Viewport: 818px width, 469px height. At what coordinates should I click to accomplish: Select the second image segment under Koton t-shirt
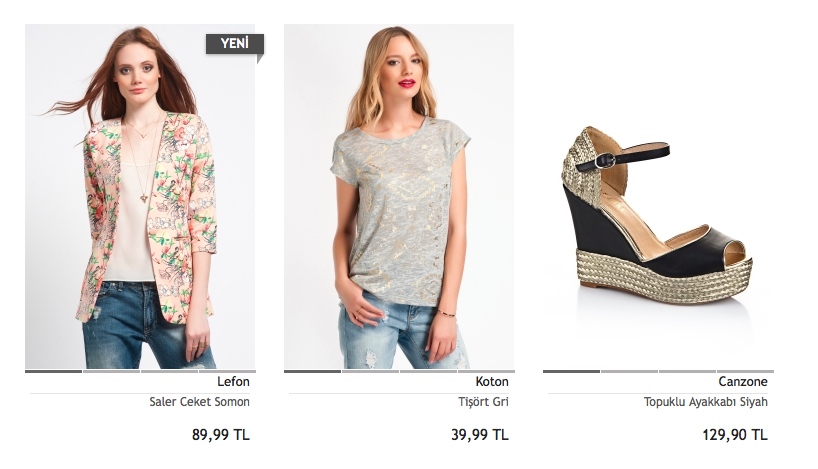tap(370, 371)
